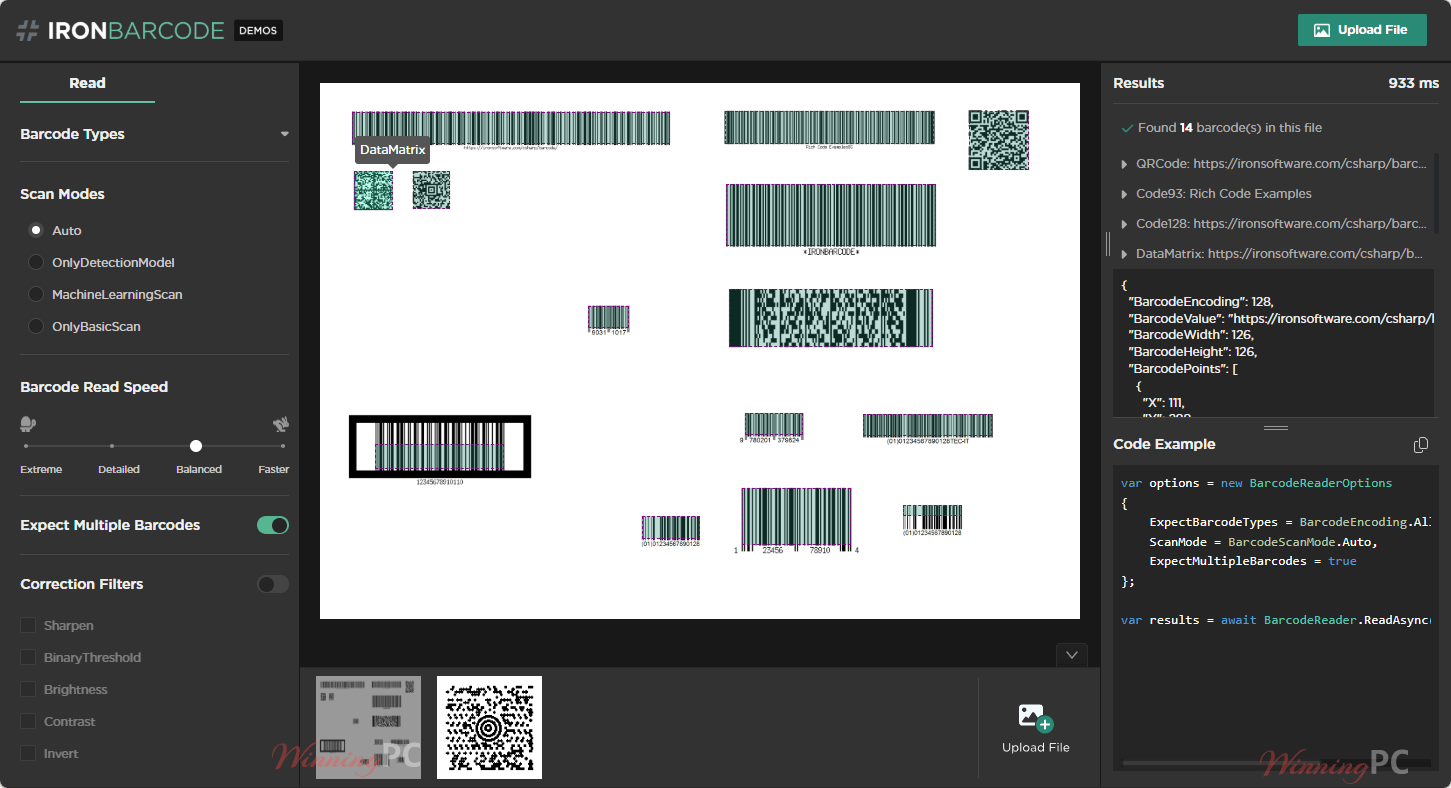Click the DEMOS badge
The height and width of the screenshot is (788, 1451).
coord(258,30)
